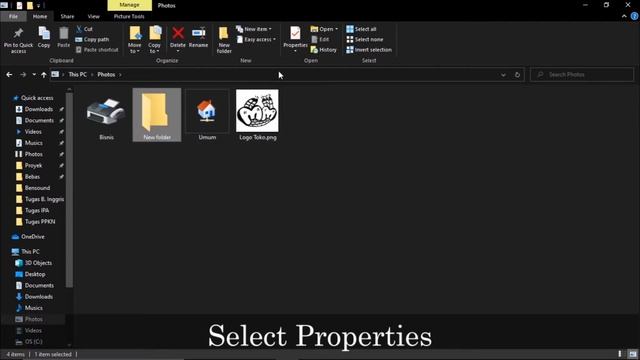Switch to the Home tab
Screen dimensions: 640x360
tap(40, 16)
